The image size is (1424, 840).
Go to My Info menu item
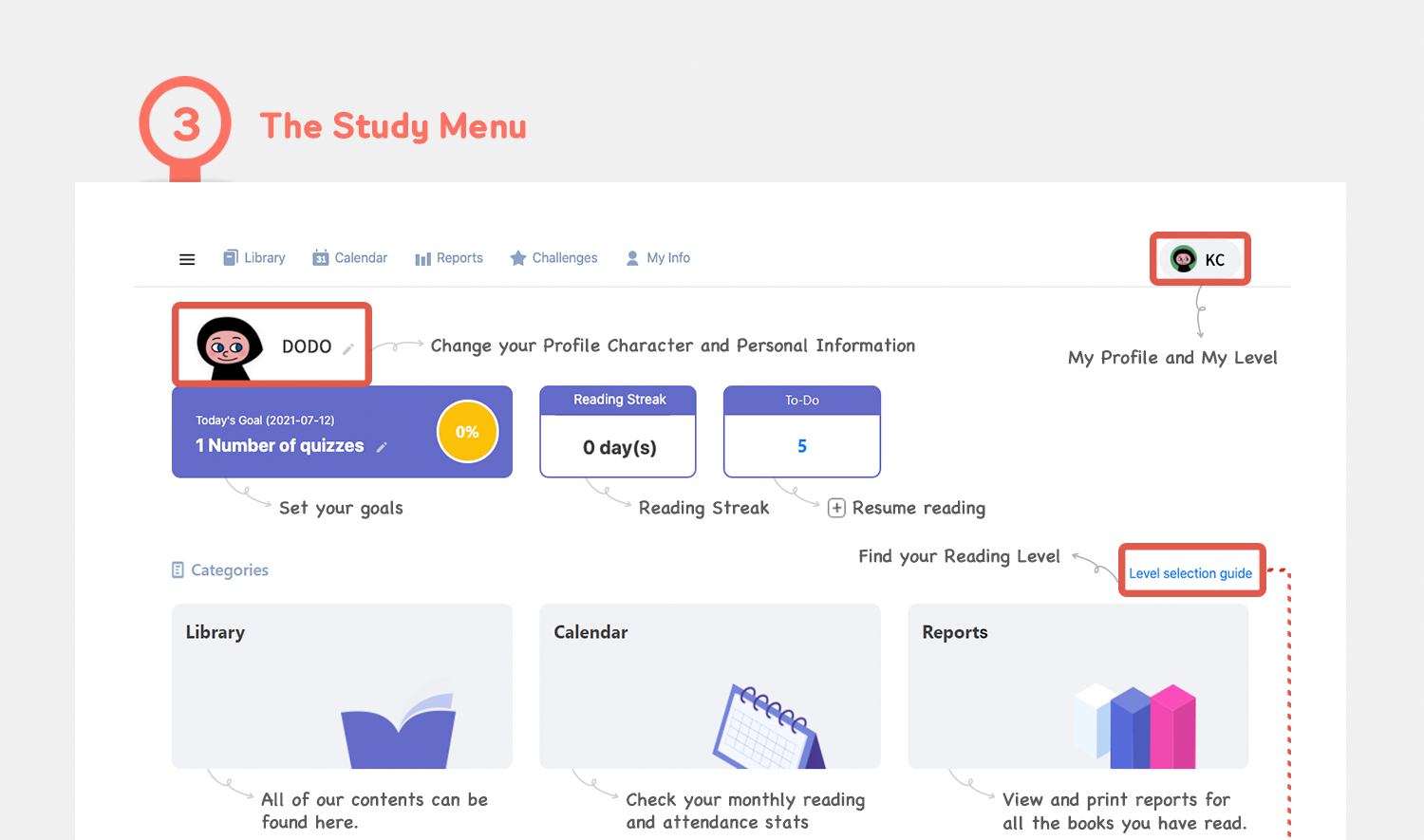[668, 258]
